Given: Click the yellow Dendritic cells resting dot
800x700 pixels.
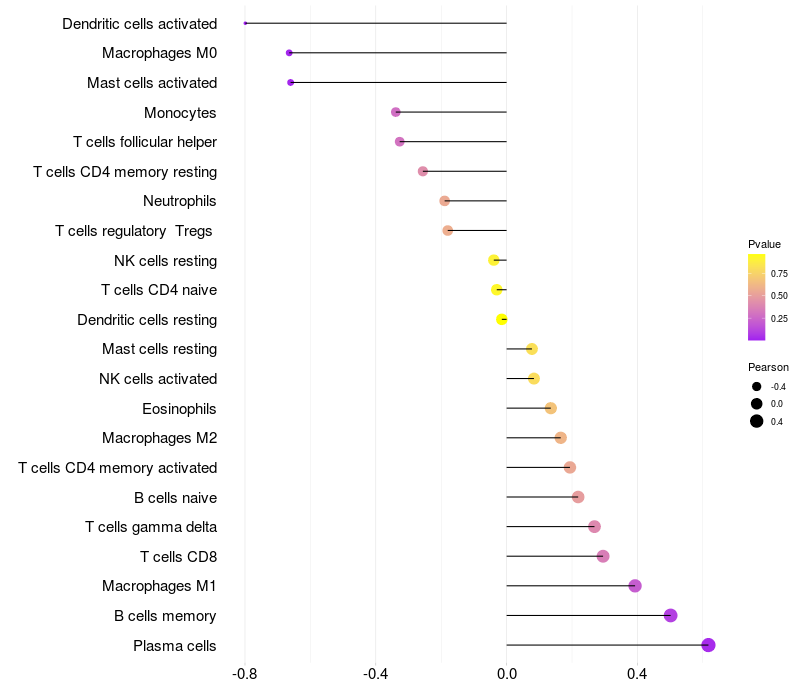Looking at the screenshot, I should 502,319.
